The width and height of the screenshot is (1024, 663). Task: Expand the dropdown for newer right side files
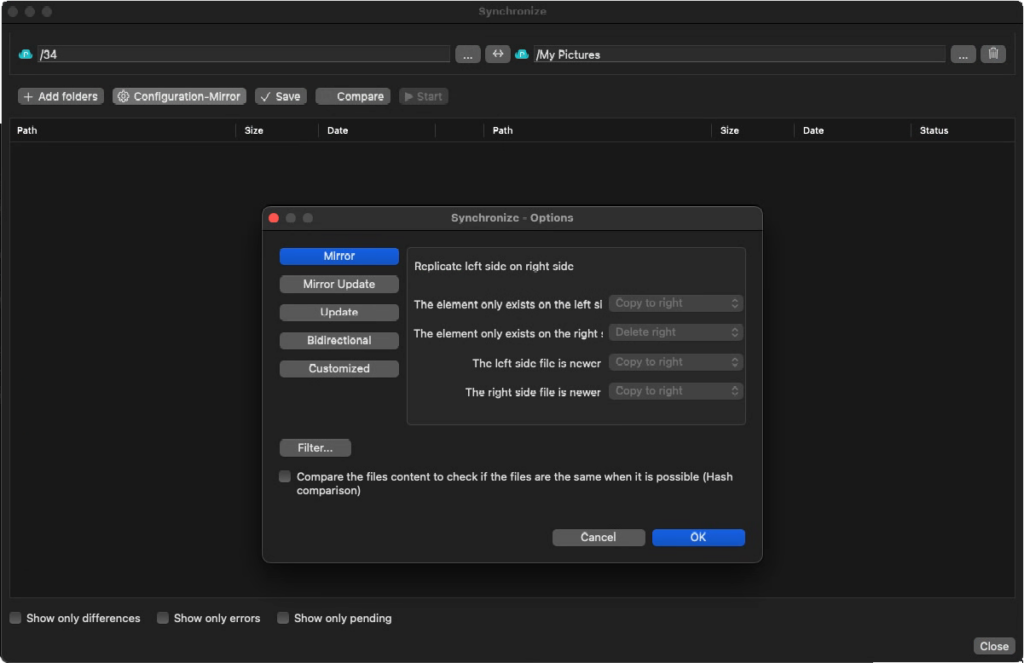point(675,390)
